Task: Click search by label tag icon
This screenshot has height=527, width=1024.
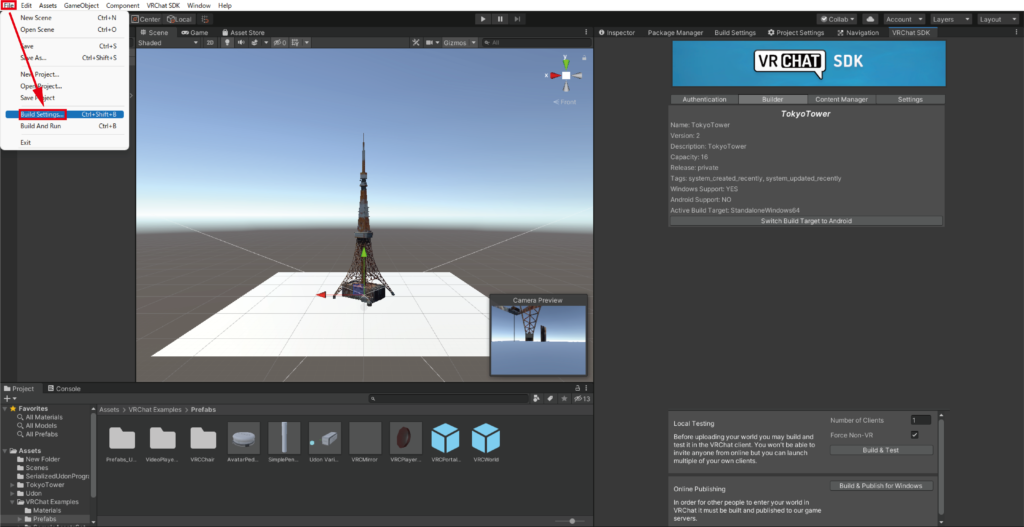Action: click(x=550, y=398)
